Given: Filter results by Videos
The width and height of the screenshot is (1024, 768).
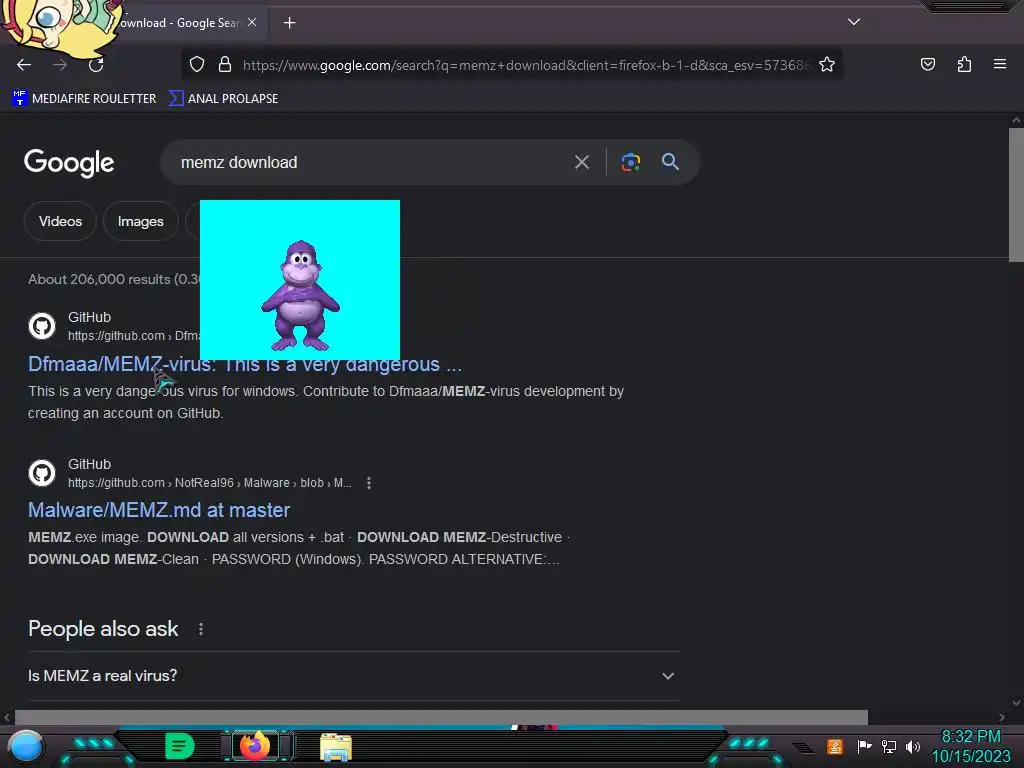Looking at the screenshot, I should [60, 221].
